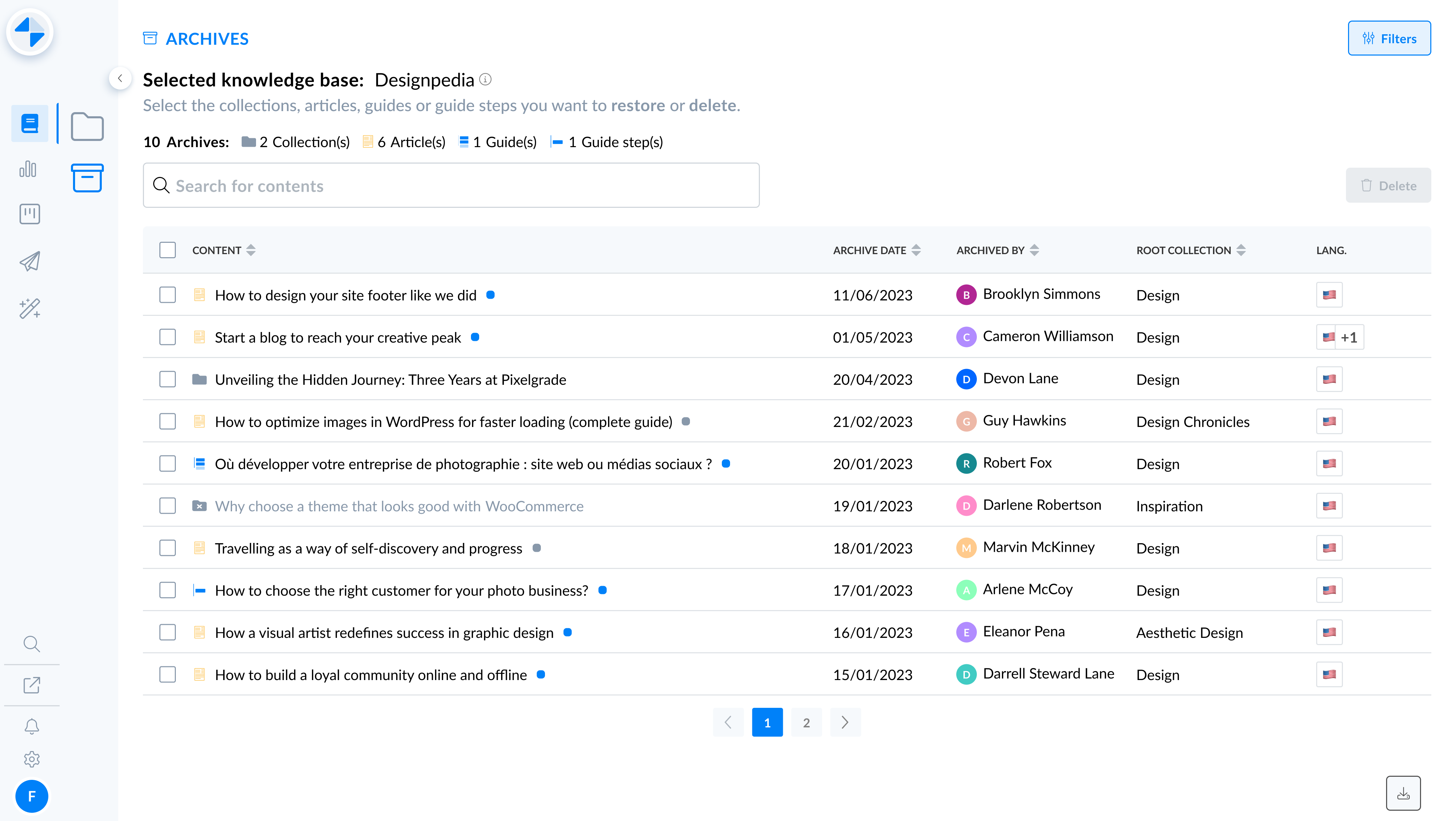Click the info icon next to Designpedia
1456x821 pixels.
tap(485, 80)
